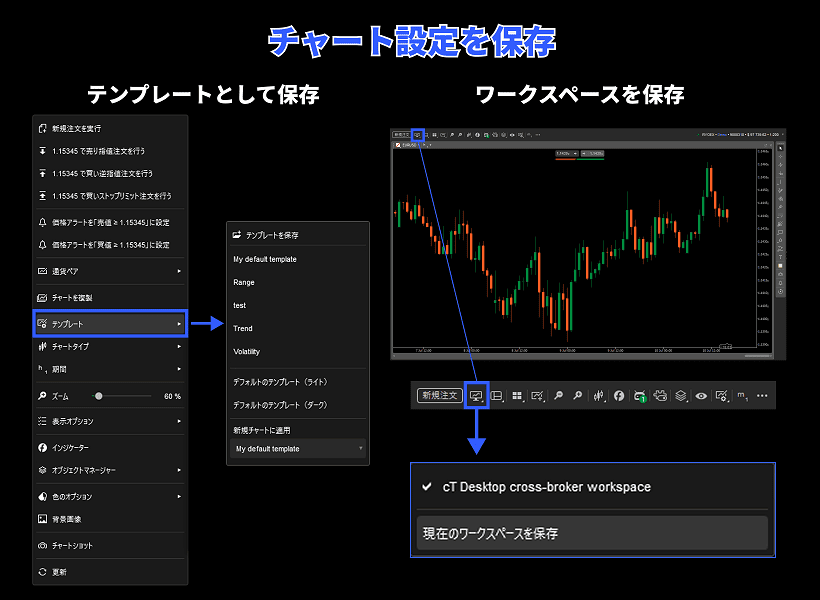Open the three-dots more options icon
820x600 pixels.
[x=762, y=395]
